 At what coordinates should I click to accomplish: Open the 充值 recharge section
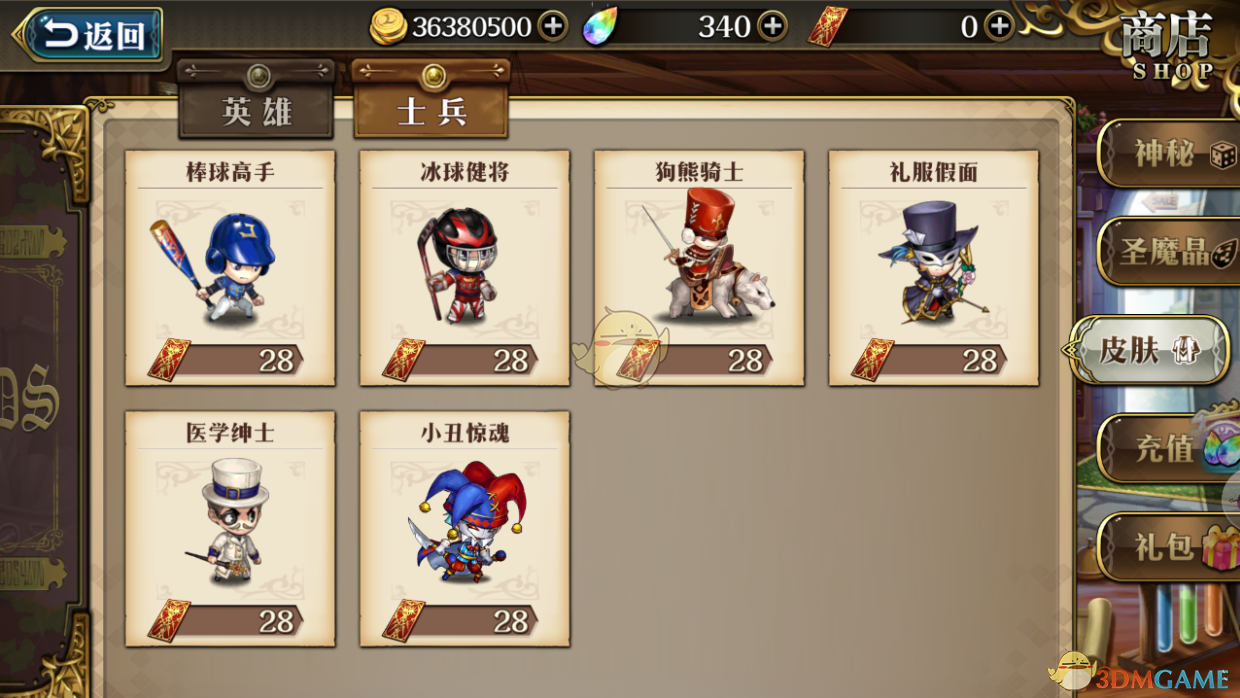point(1170,449)
